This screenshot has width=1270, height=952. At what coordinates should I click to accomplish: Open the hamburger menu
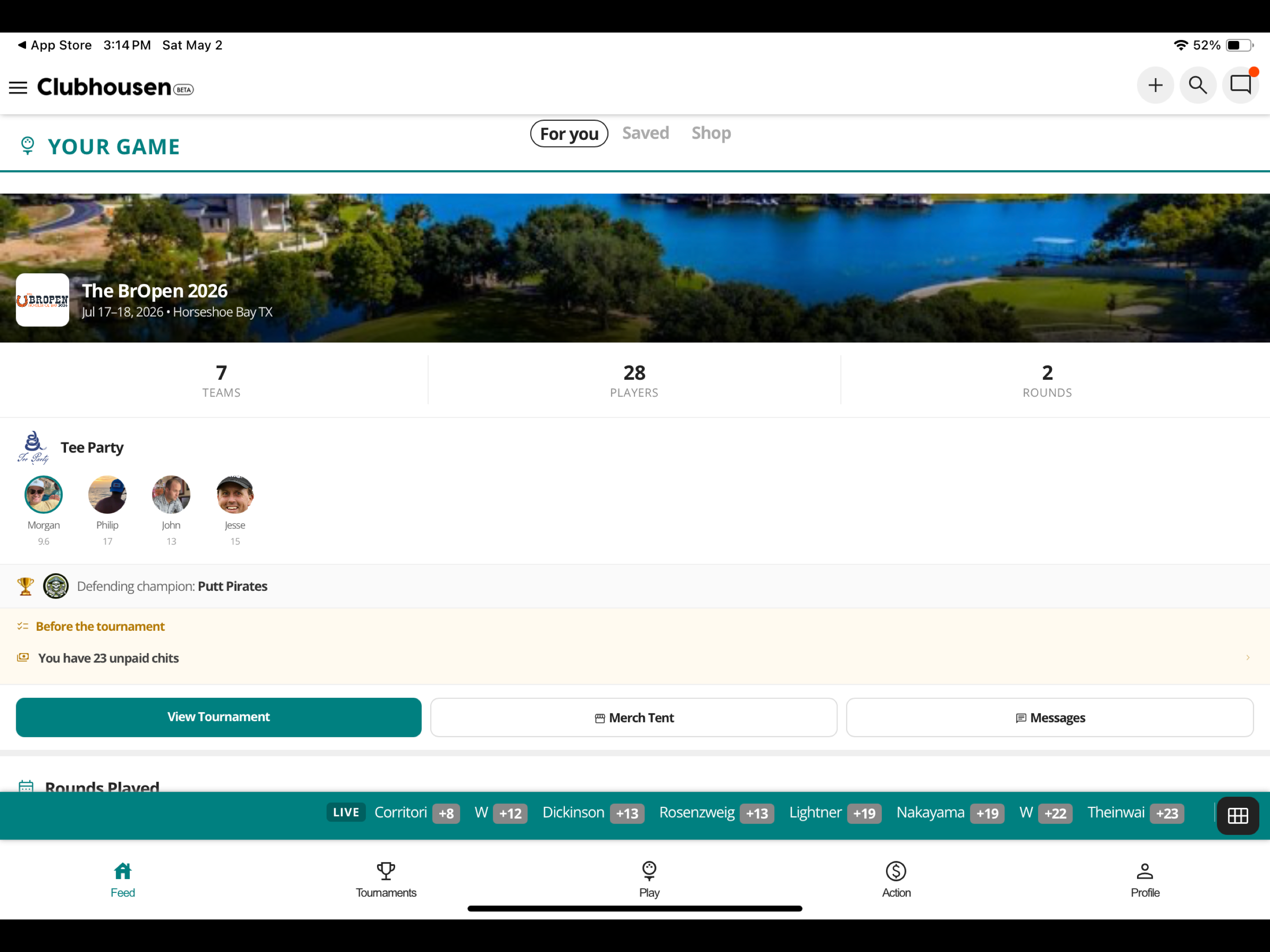point(18,87)
